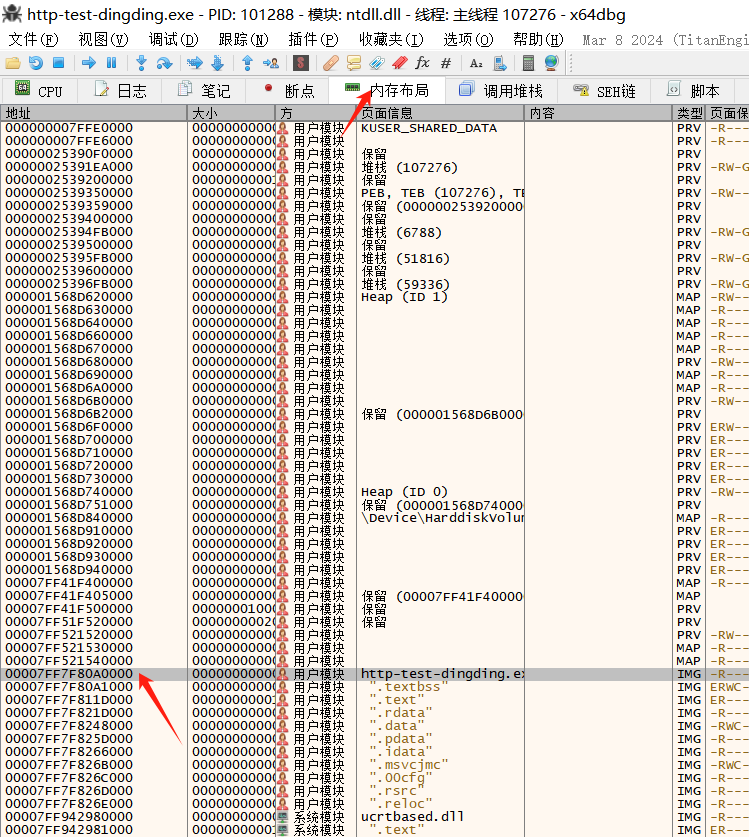749x837 pixels.
Task: Open the Labels tag icon
Action: tap(376, 63)
